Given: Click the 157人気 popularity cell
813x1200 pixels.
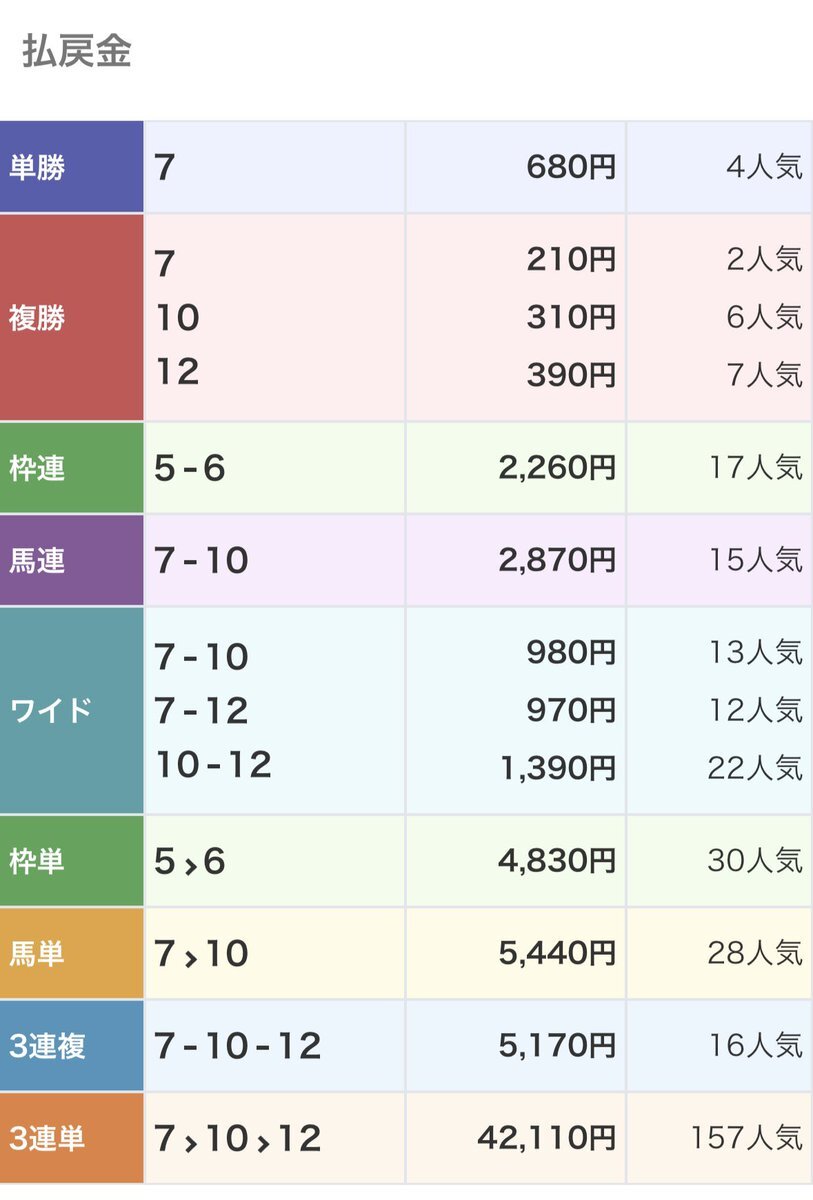Looking at the screenshot, I should click(x=746, y=1138).
